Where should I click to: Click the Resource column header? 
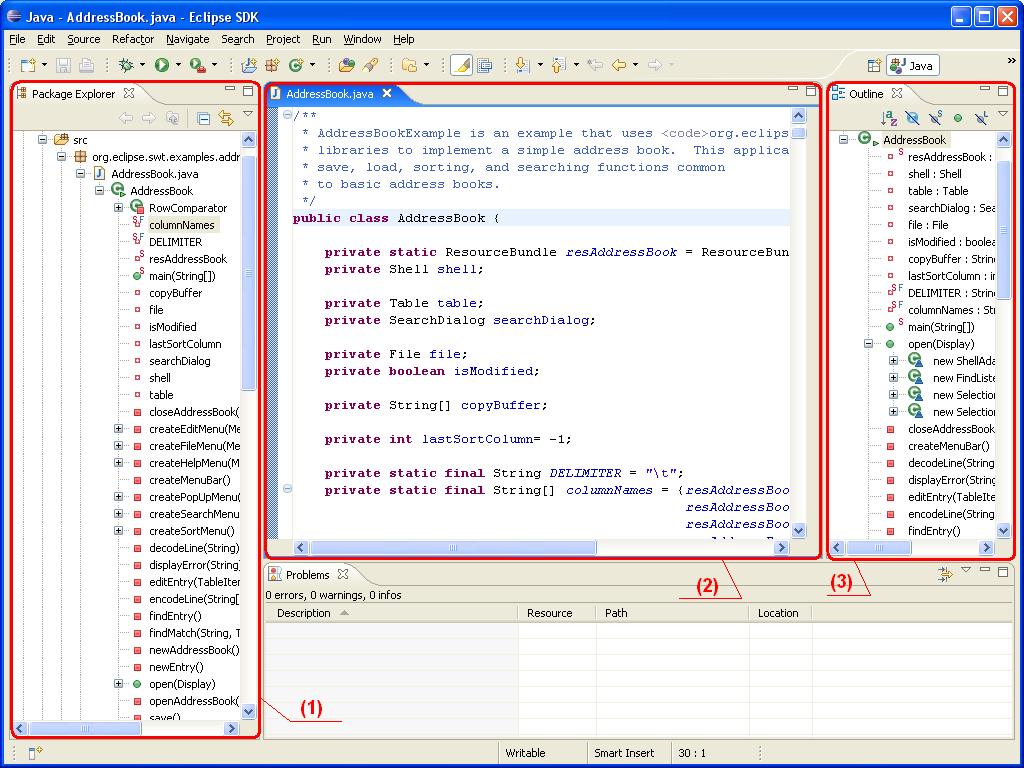pyautogui.click(x=557, y=613)
